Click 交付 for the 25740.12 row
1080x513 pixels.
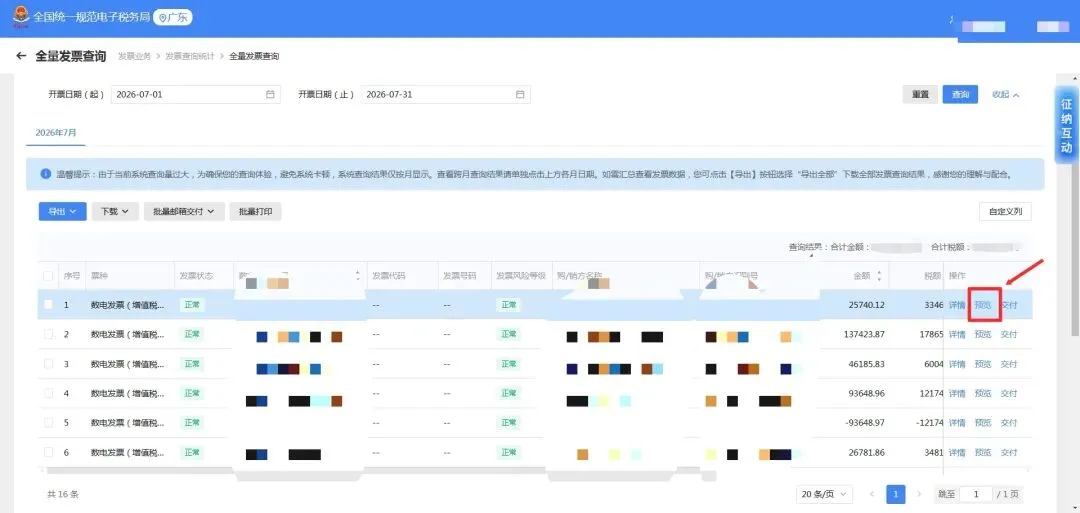pyautogui.click(x=1008, y=305)
